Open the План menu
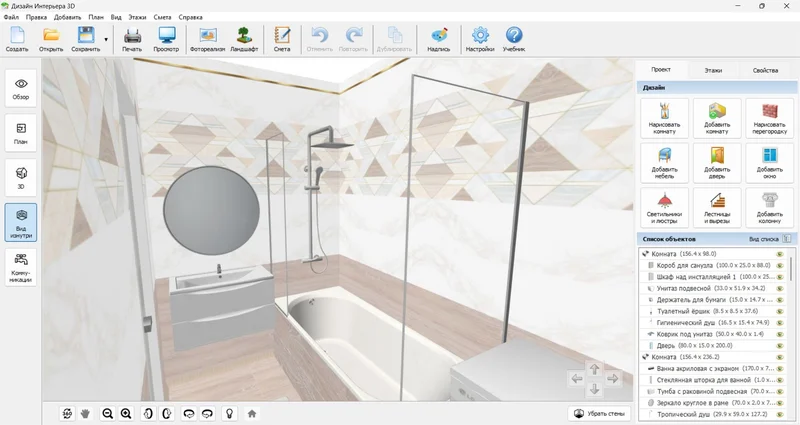Screen dimensions: 800x425 96,17
